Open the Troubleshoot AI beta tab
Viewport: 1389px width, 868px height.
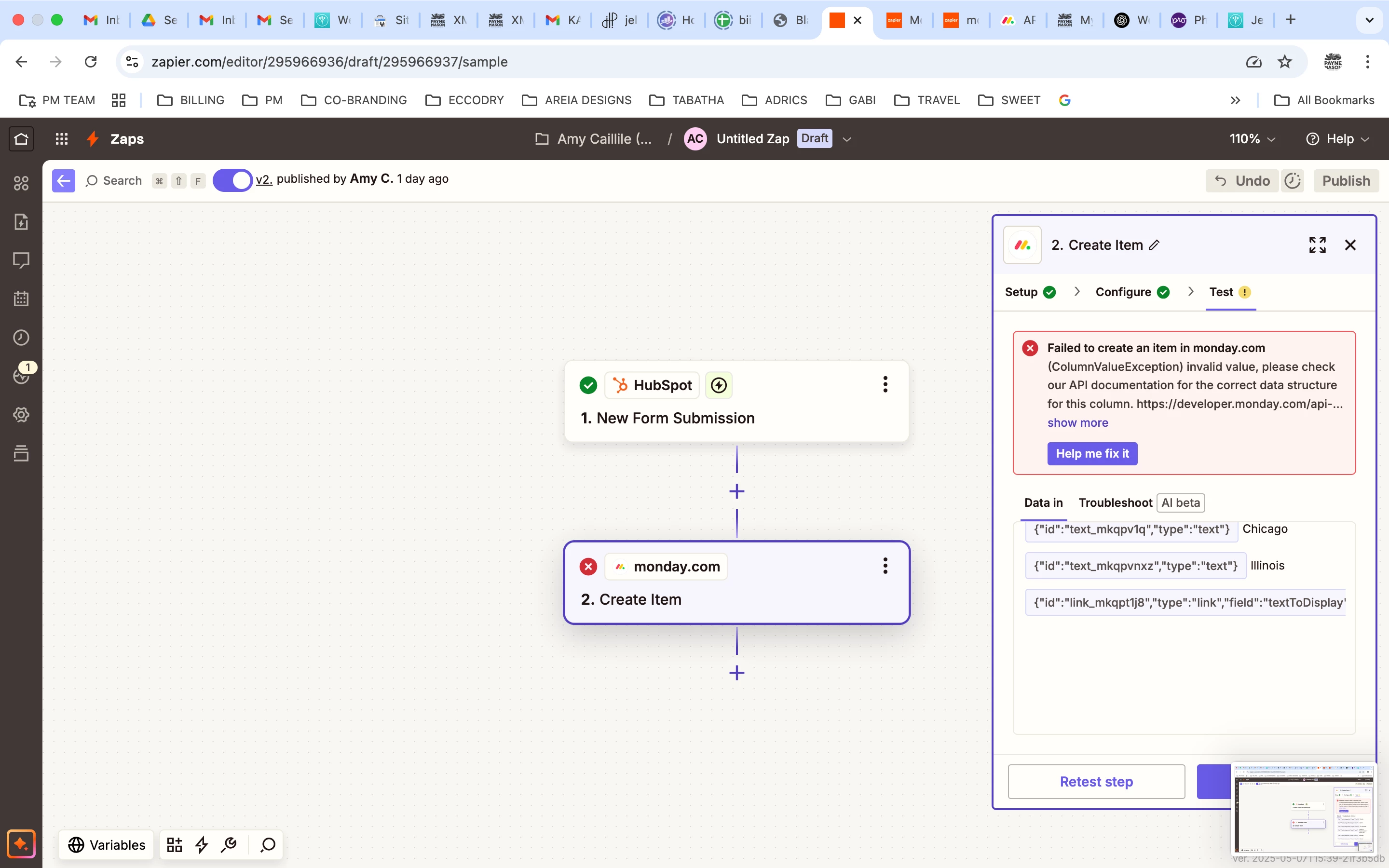pos(1141,503)
